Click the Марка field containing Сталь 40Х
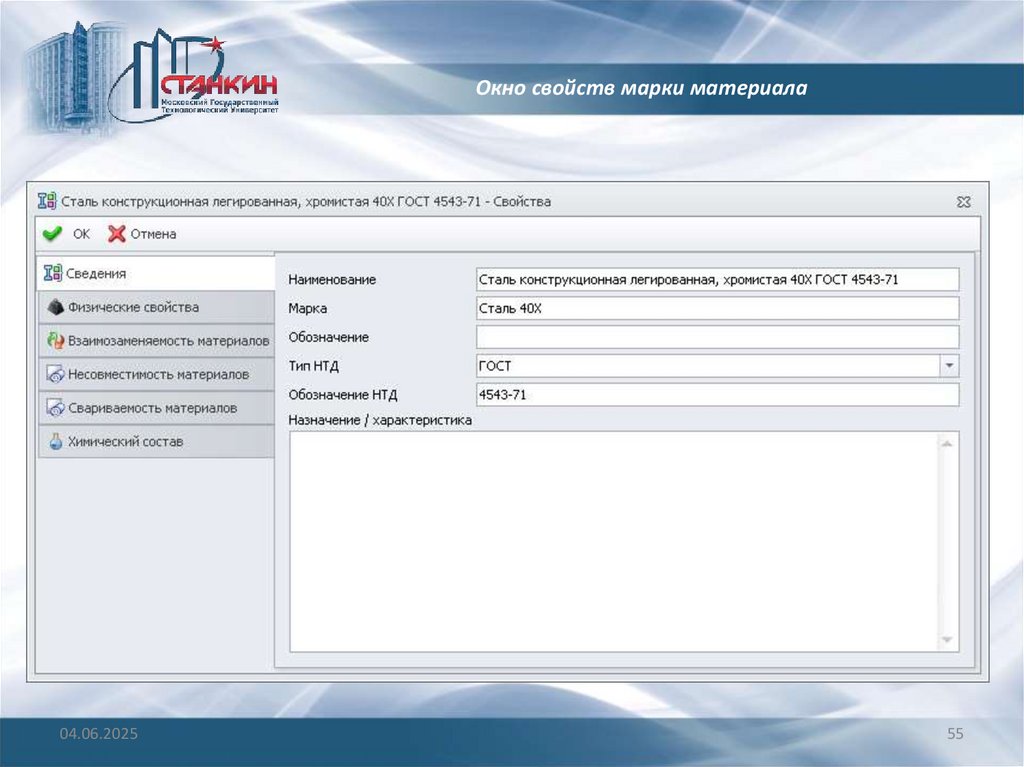 pos(717,309)
